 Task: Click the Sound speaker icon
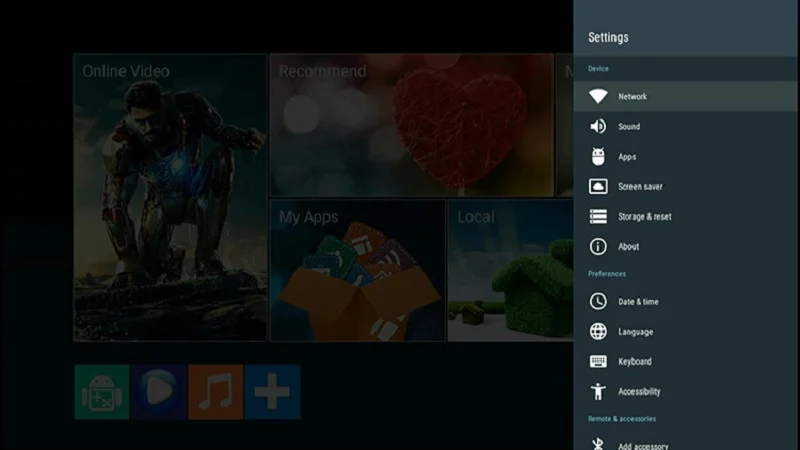coord(598,126)
